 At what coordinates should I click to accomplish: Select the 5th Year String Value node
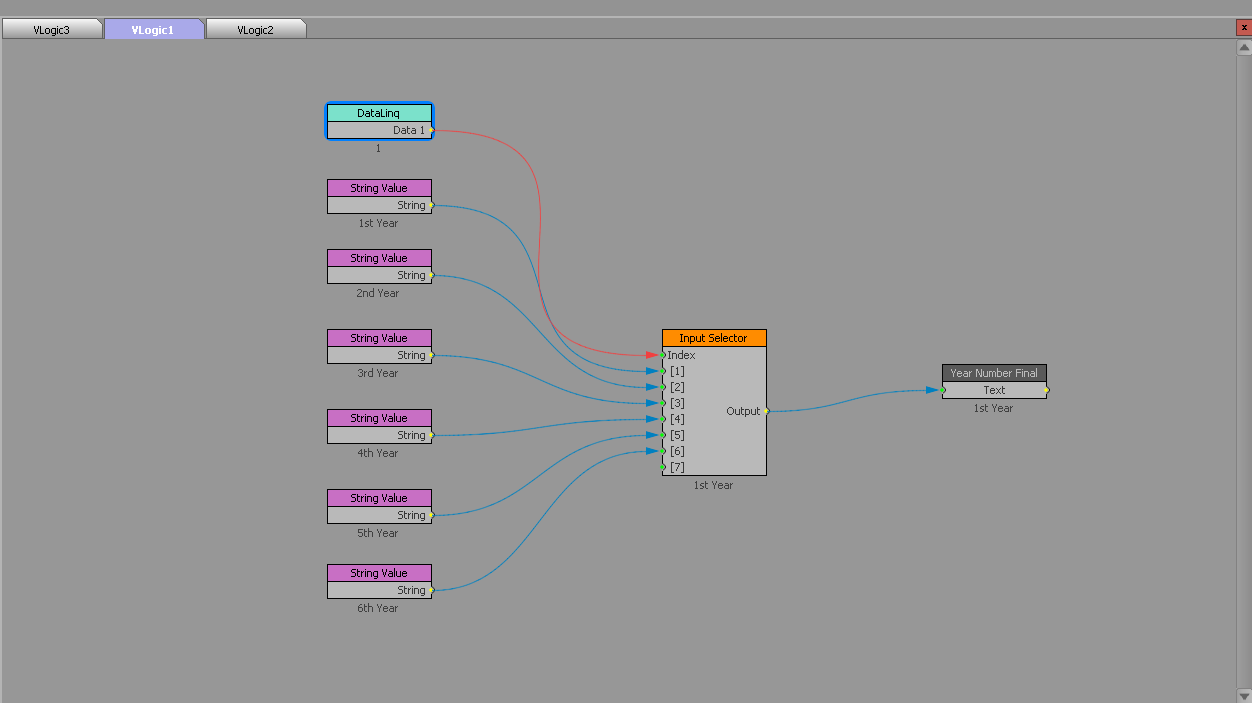coord(378,498)
